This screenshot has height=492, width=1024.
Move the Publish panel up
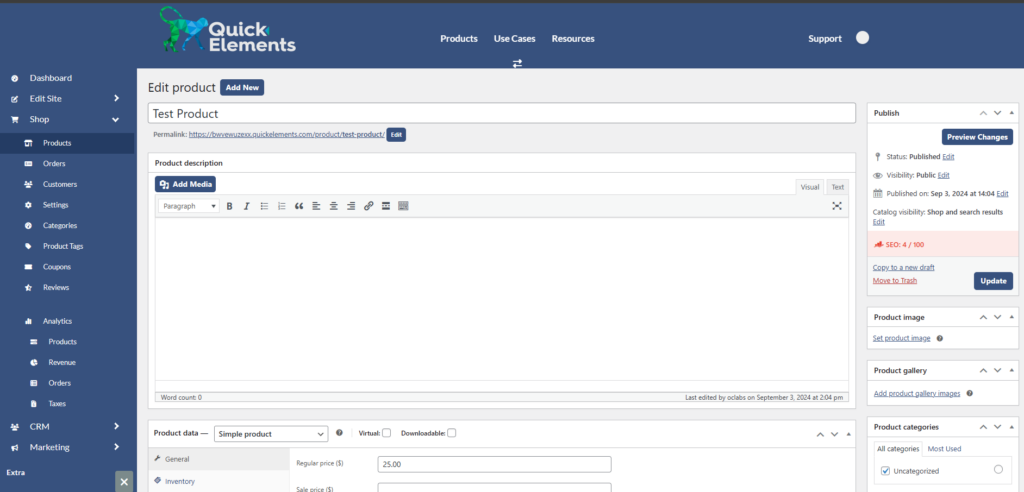[x=984, y=113]
